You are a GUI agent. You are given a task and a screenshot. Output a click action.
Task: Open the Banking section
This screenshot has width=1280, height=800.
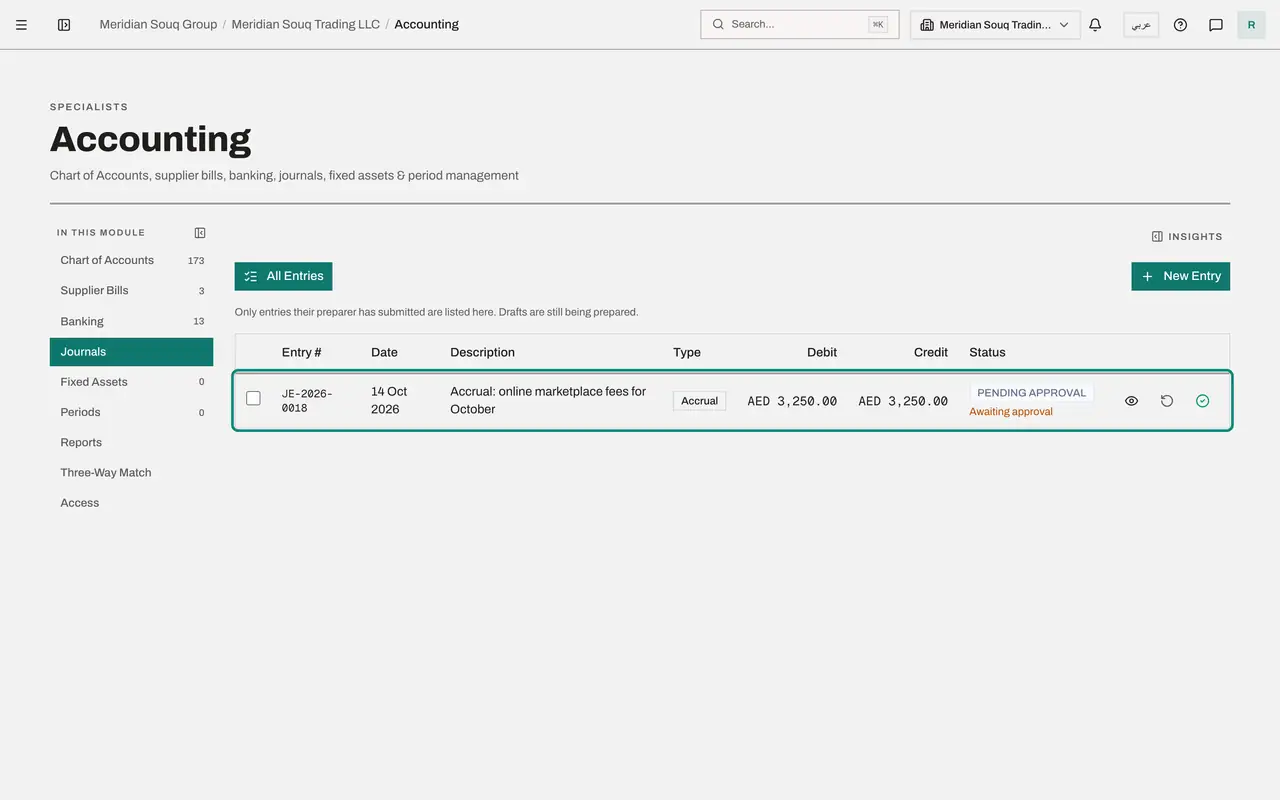[131, 321]
